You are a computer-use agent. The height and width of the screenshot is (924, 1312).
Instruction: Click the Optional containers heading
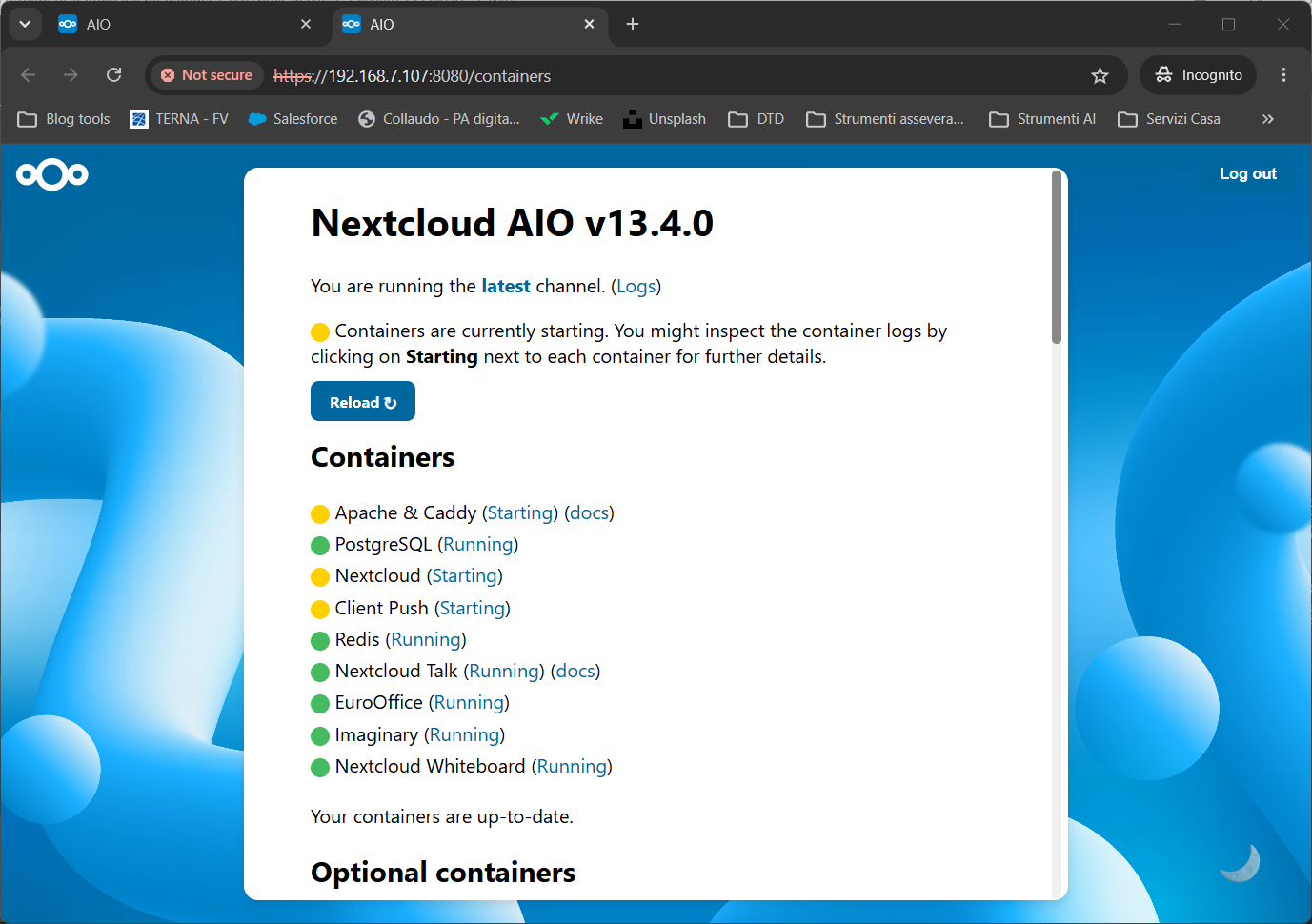coord(443,873)
